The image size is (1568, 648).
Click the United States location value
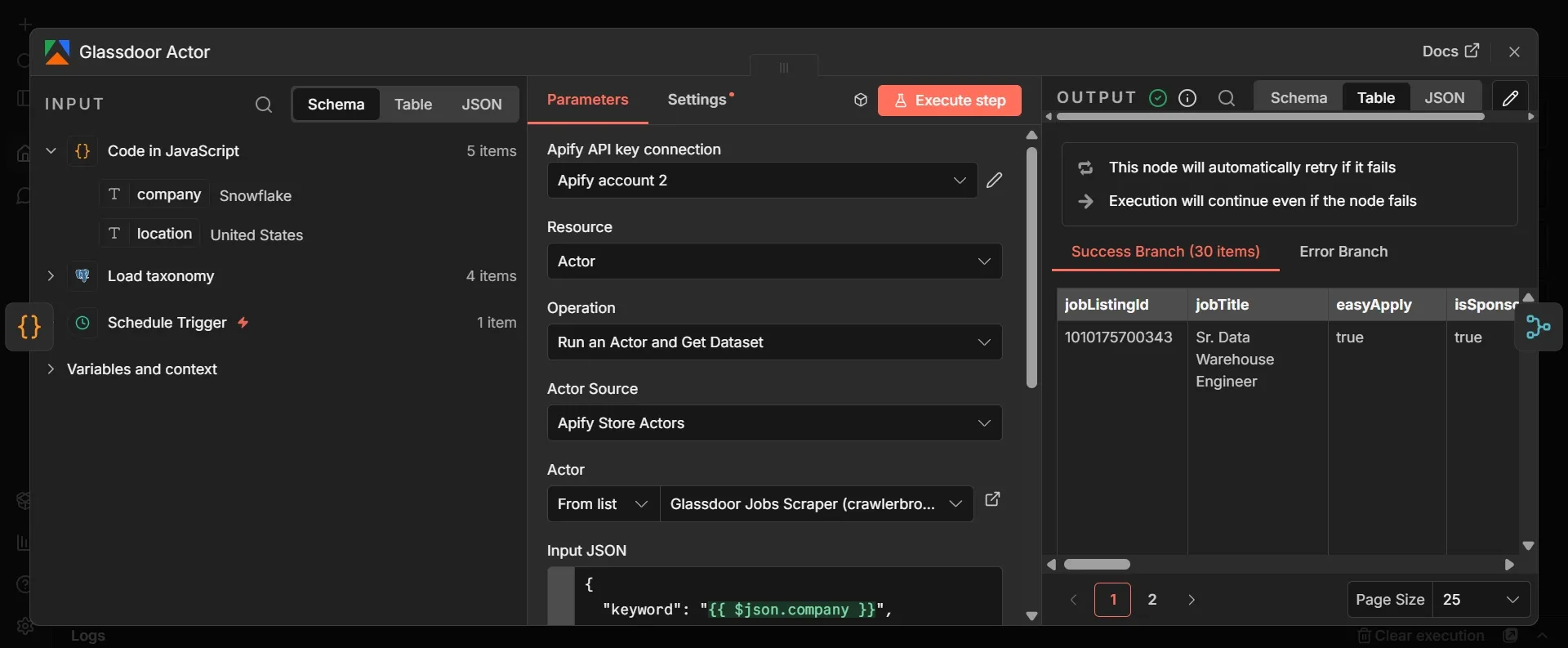coord(256,235)
